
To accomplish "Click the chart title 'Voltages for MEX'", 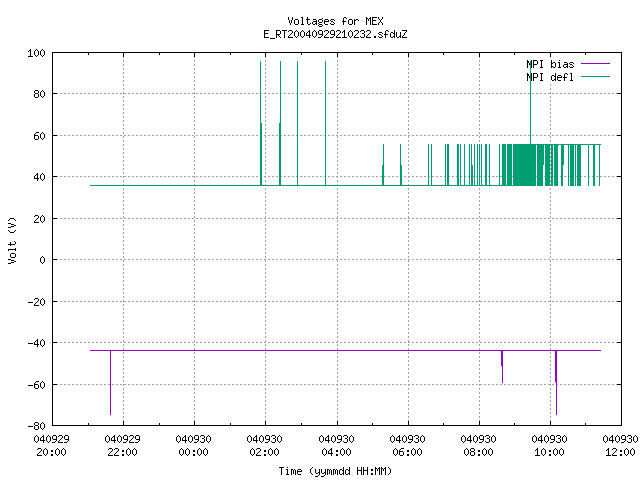I will click(335, 21).
